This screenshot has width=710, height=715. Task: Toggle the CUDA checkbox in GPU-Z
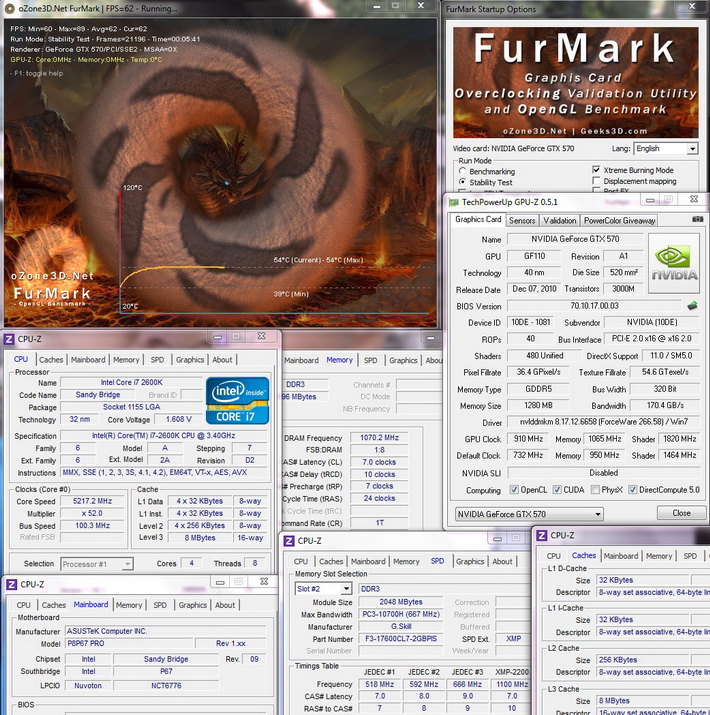[557, 489]
